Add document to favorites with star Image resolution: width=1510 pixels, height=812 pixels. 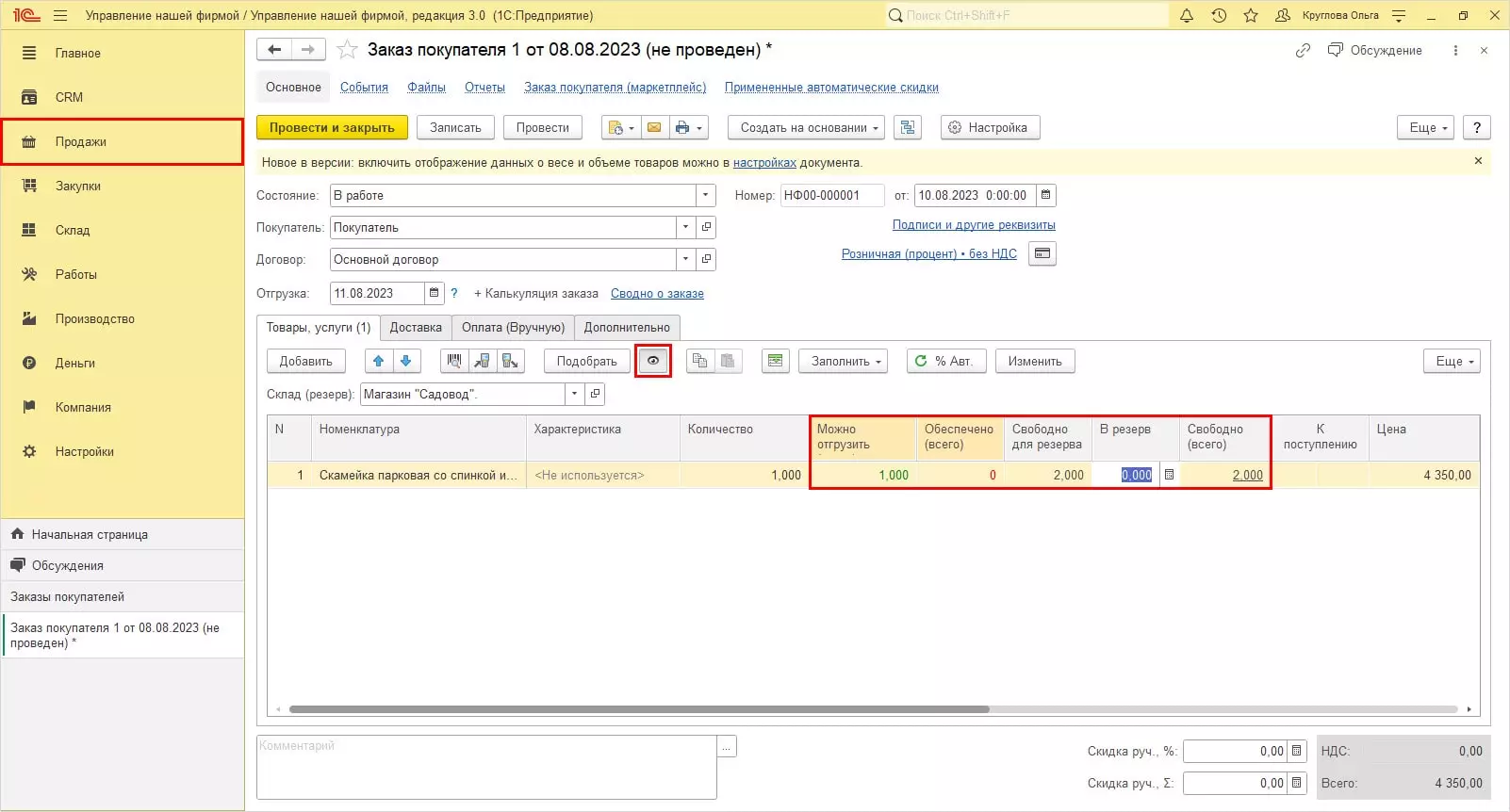pos(347,50)
